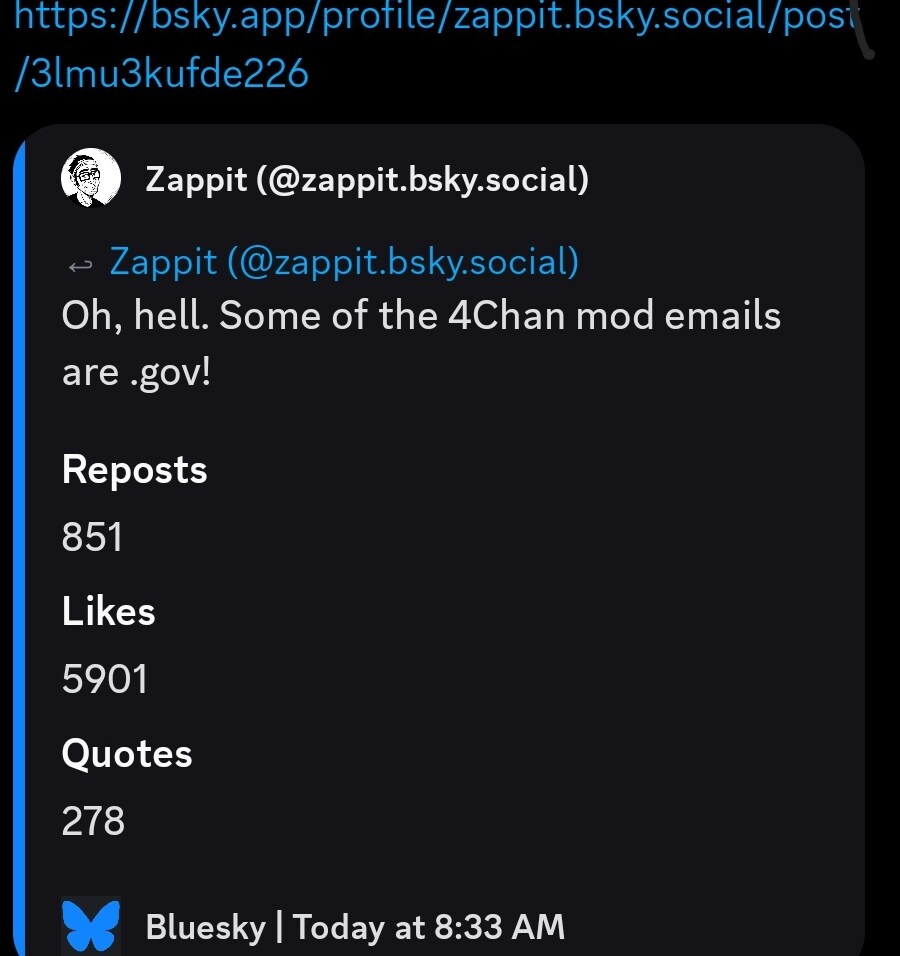Click the Reposts field label
This screenshot has height=956, width=900.
pos(134,469)
